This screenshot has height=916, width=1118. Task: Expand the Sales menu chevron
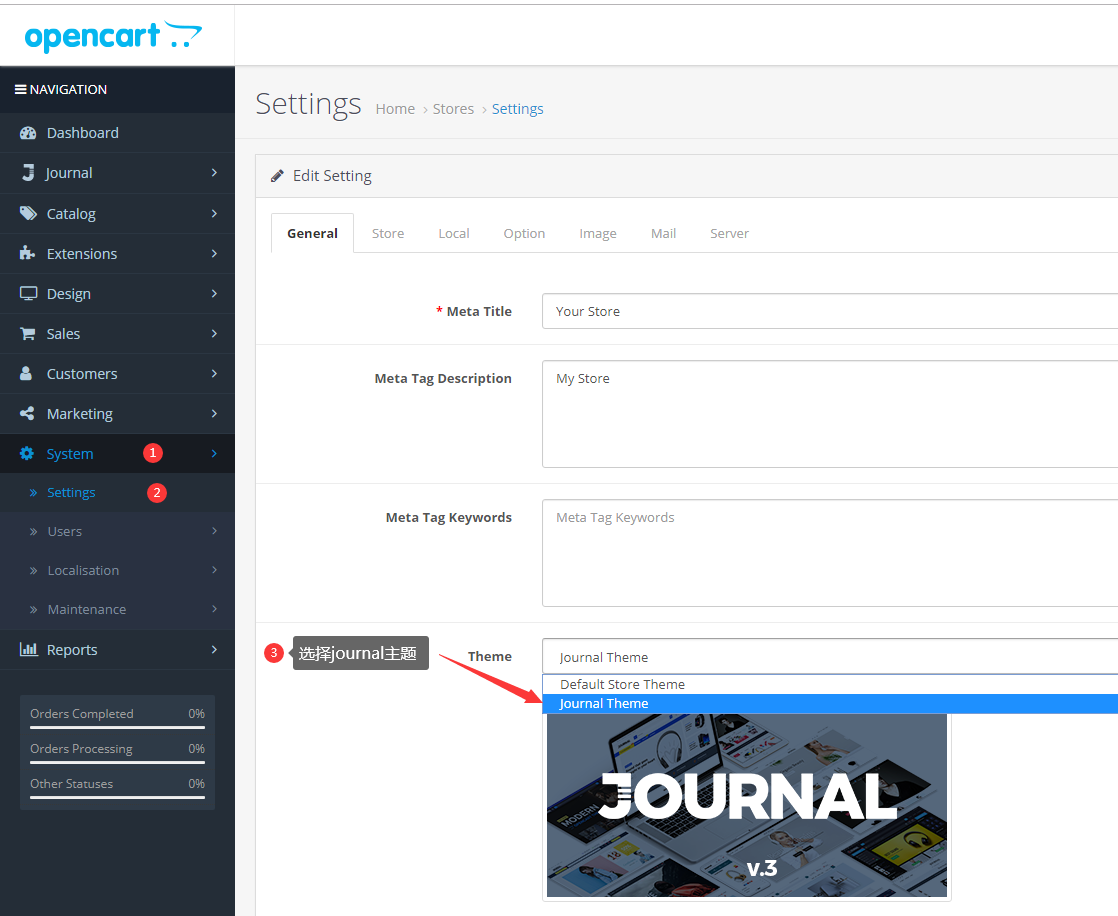pos(214,333)
